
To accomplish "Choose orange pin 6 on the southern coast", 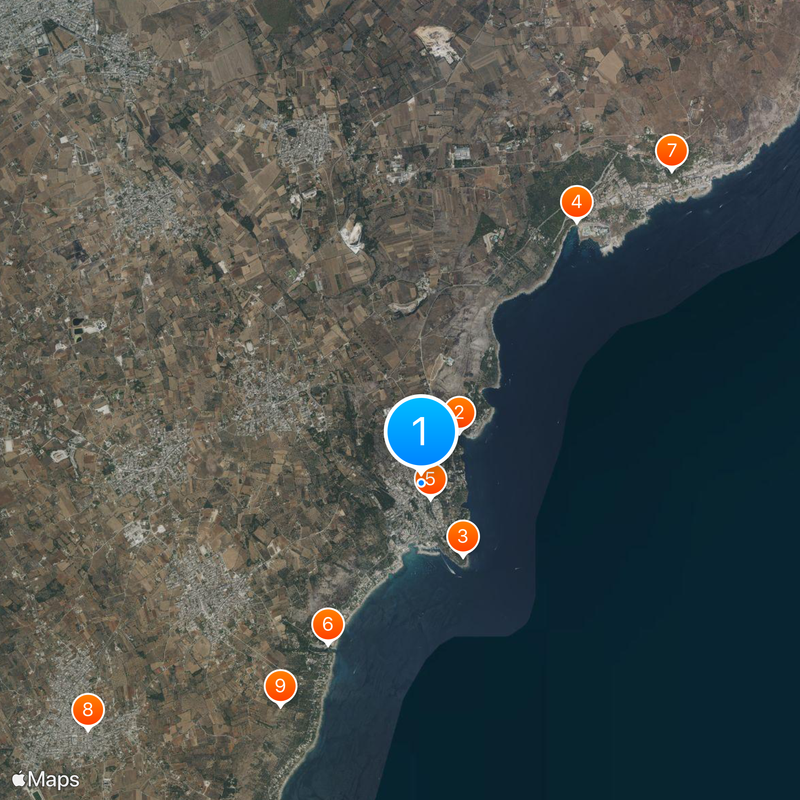I will coord(327,626).
